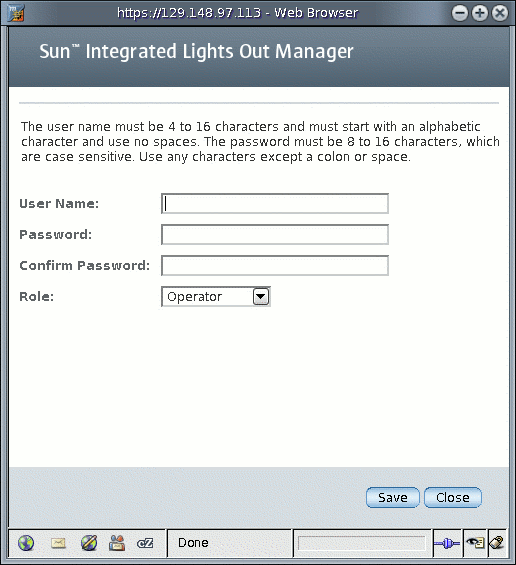Image resolution: width=516 pixels, height=565 pixels.
Task: Launch the Composer icon in status bar
Action: 89,543
